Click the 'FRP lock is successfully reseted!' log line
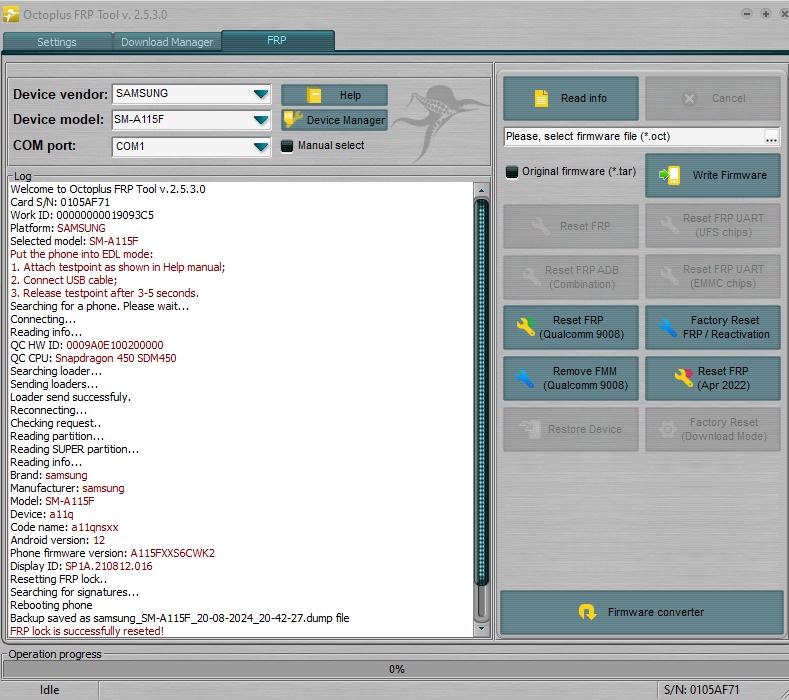The image size is (789, 700). pyautogui.click(x=87, y=631)
